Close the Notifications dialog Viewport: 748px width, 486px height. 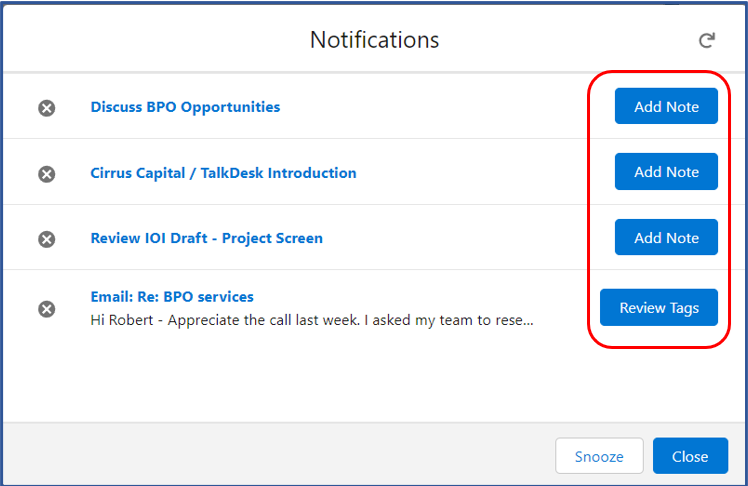(x=690, y=456)
